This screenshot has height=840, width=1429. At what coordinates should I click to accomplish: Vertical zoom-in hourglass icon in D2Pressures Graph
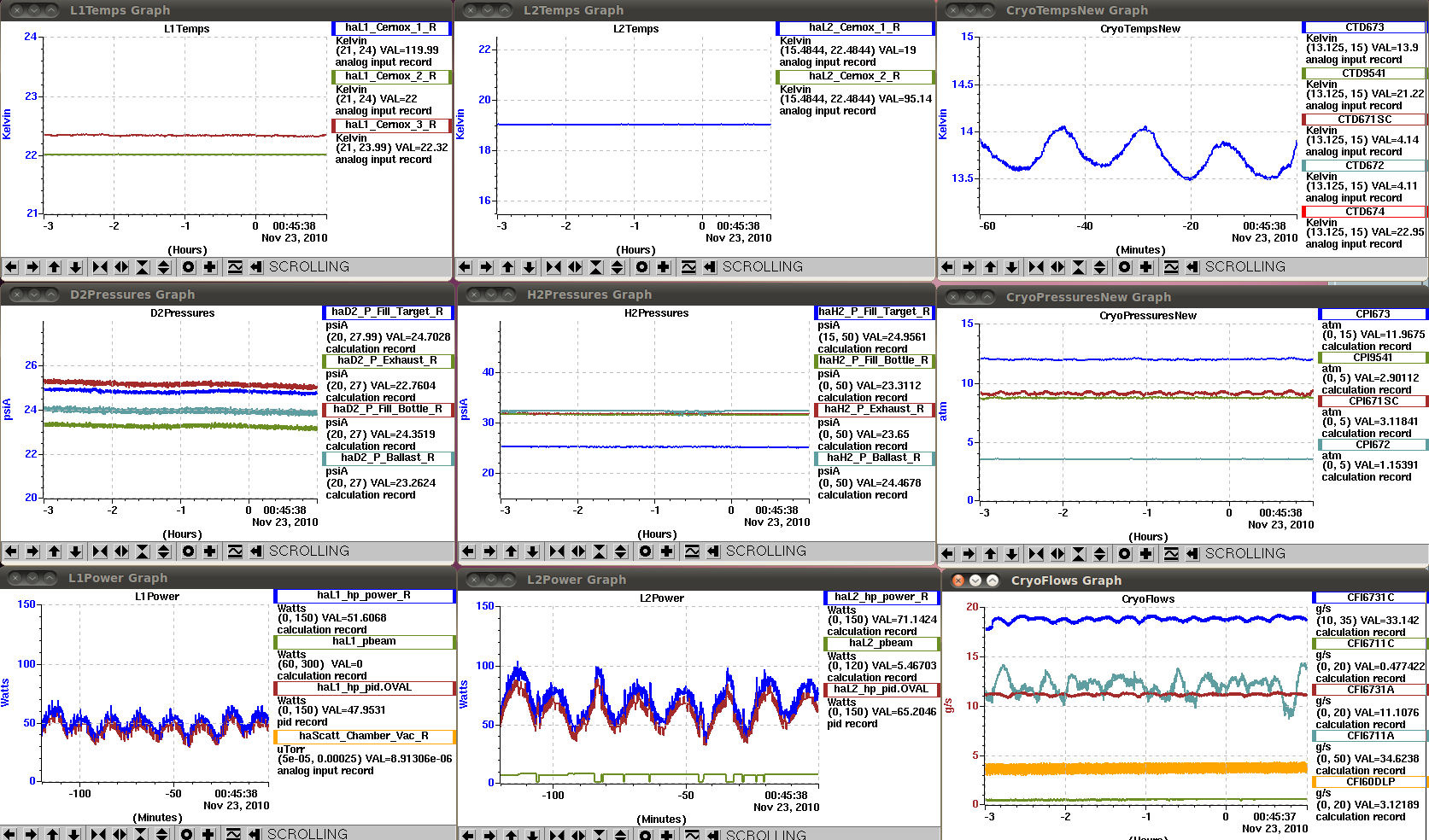[x=143, y=551]
